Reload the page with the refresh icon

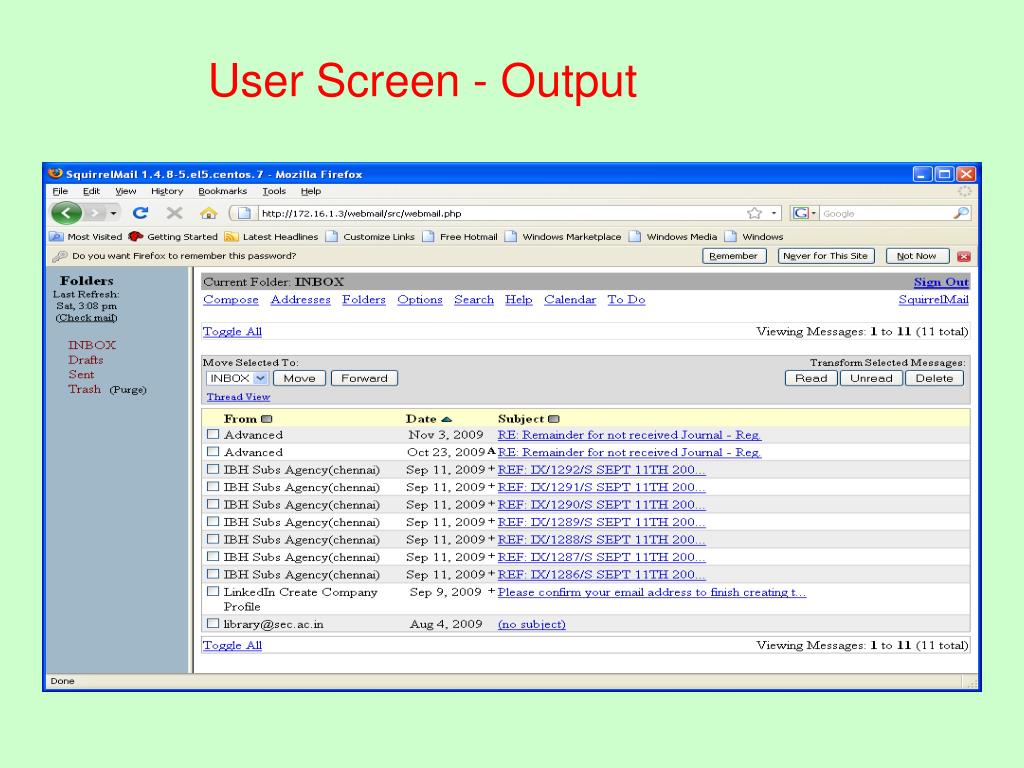point(140,213)
